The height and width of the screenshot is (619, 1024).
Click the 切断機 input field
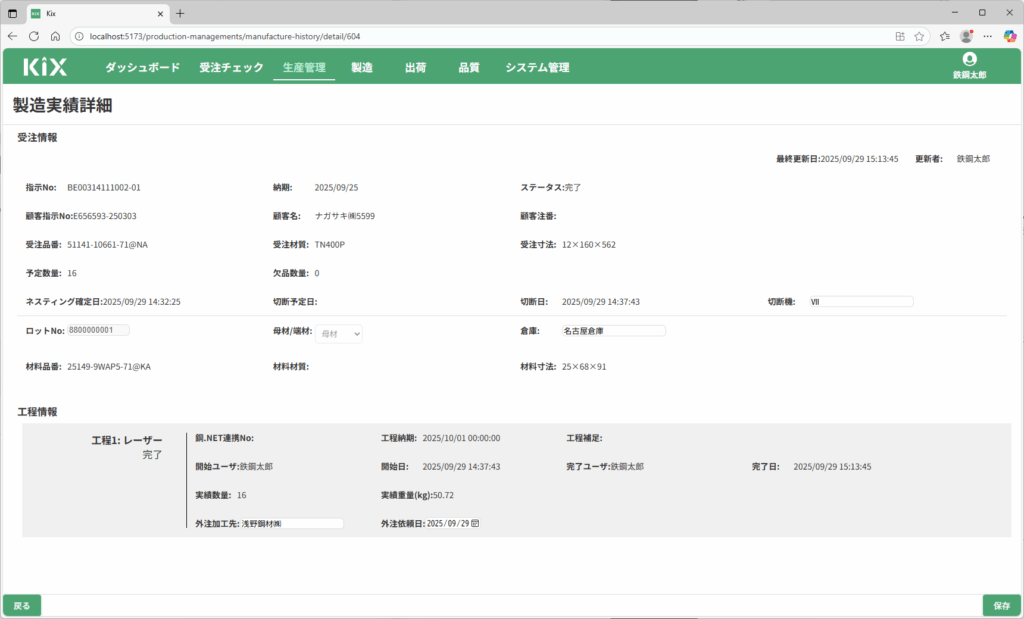click(x=860, y=301)
